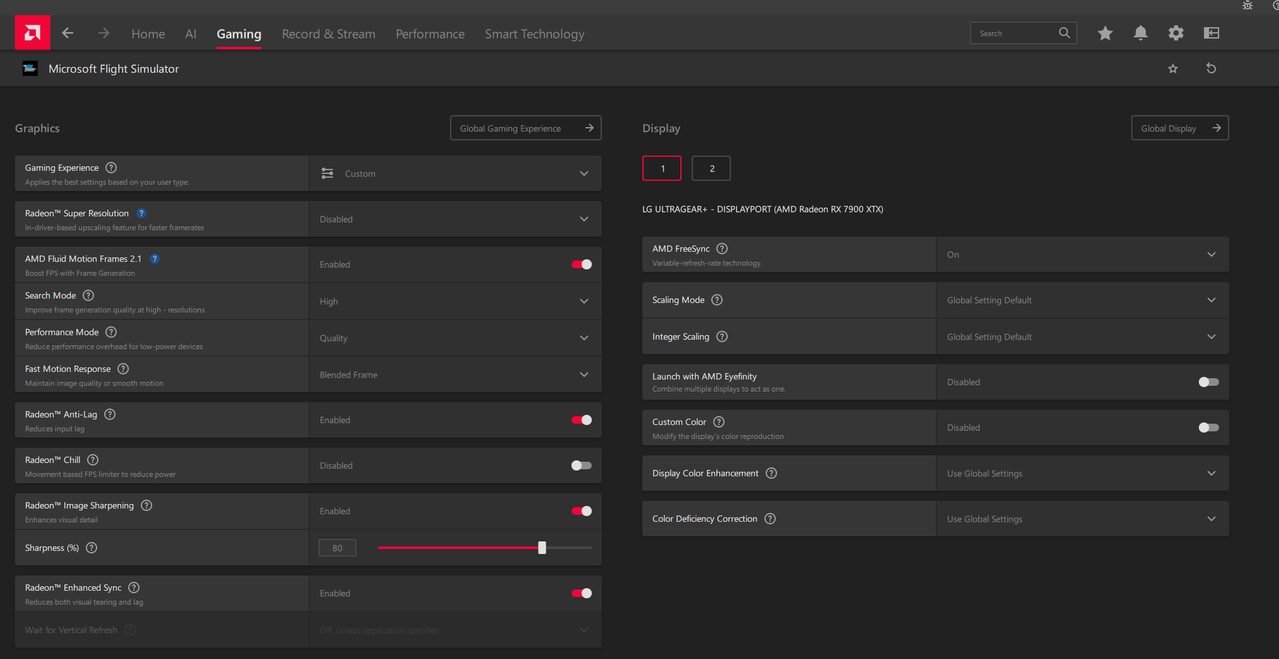Screen dimensions: 1279x659
Task: Open Radeon Super Resolution dropdown
Action: (x=455, y=219)
